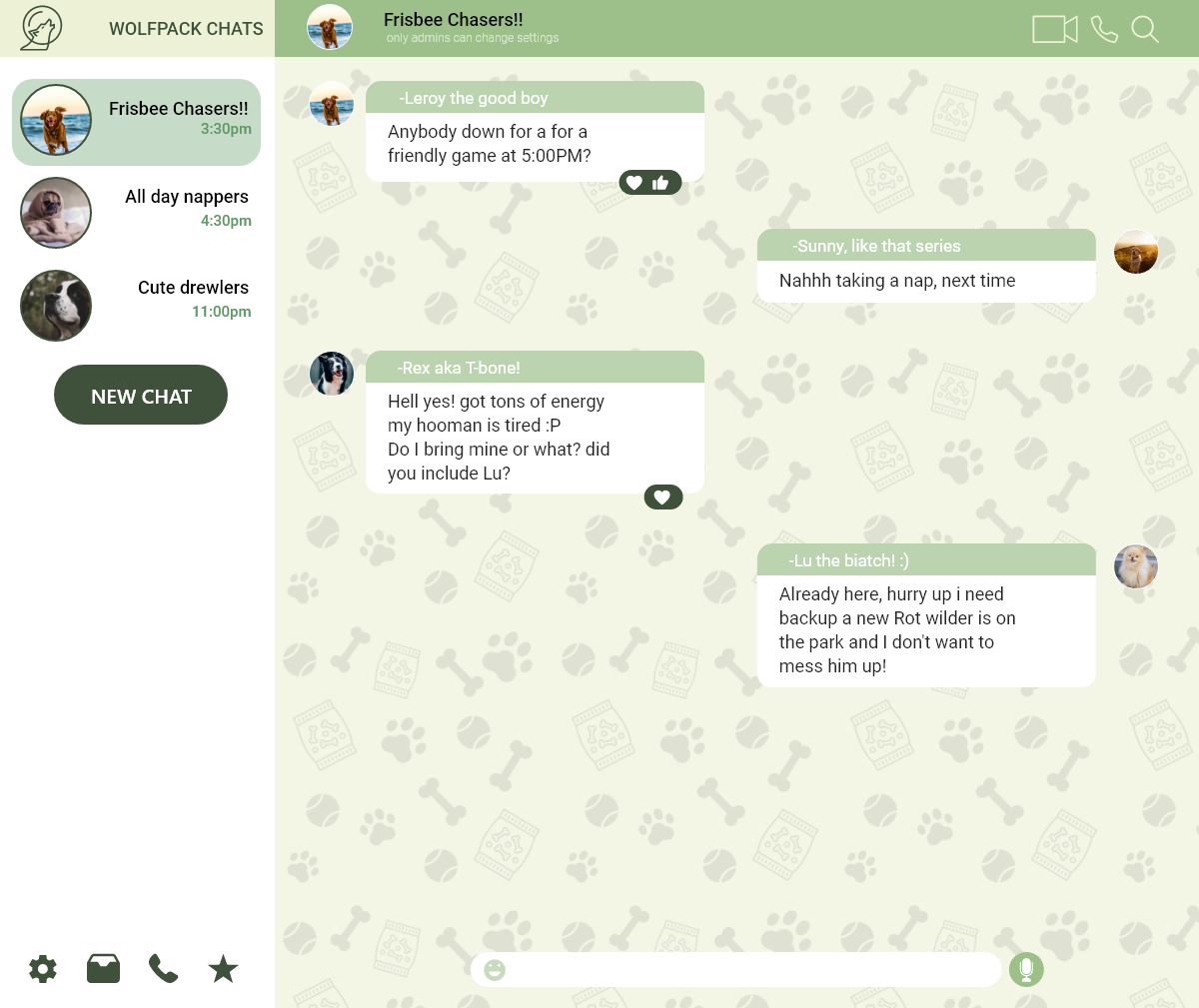Open the settings gear icon
This screenshot has width=1199, height=1008.
(x=43, y=969)
